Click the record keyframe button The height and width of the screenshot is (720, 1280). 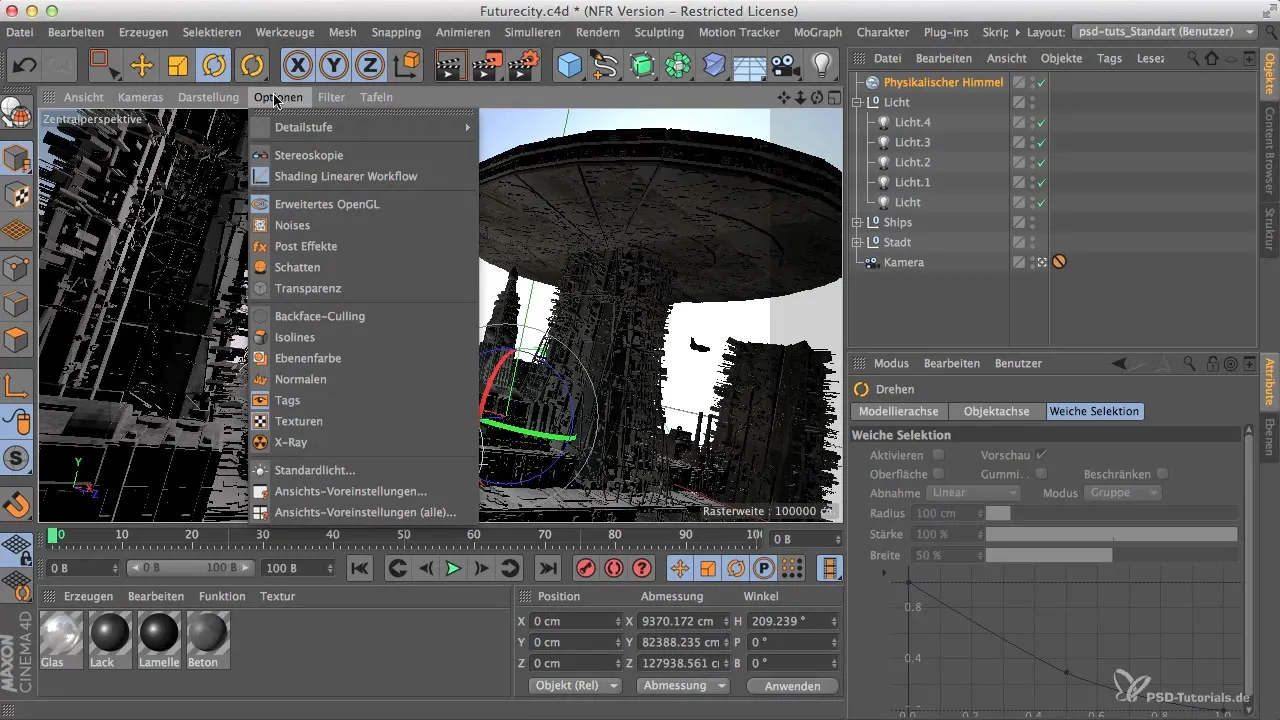coord(586,568)
